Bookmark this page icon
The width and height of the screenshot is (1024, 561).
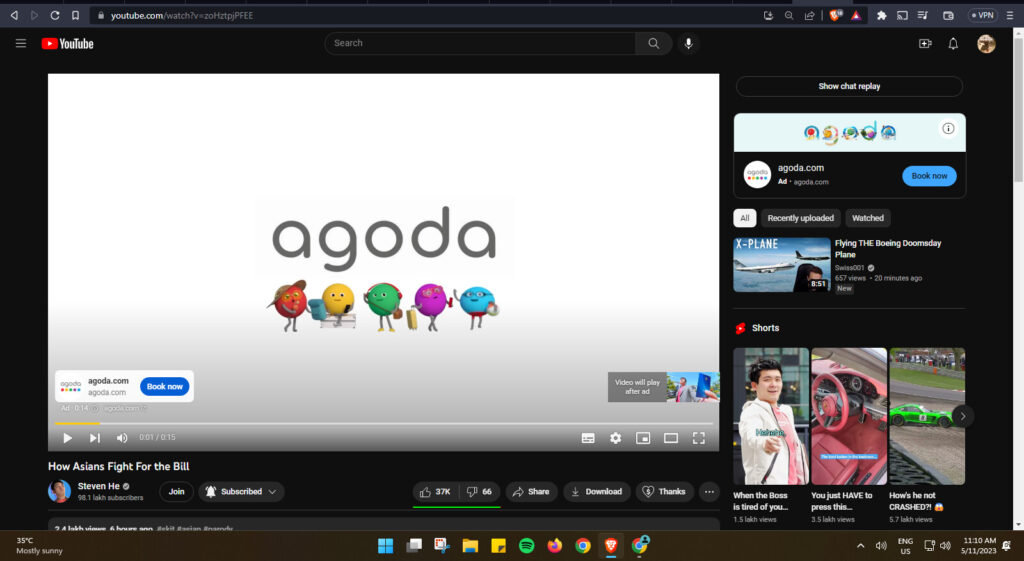pyautogui.click(x=76, y=15)
